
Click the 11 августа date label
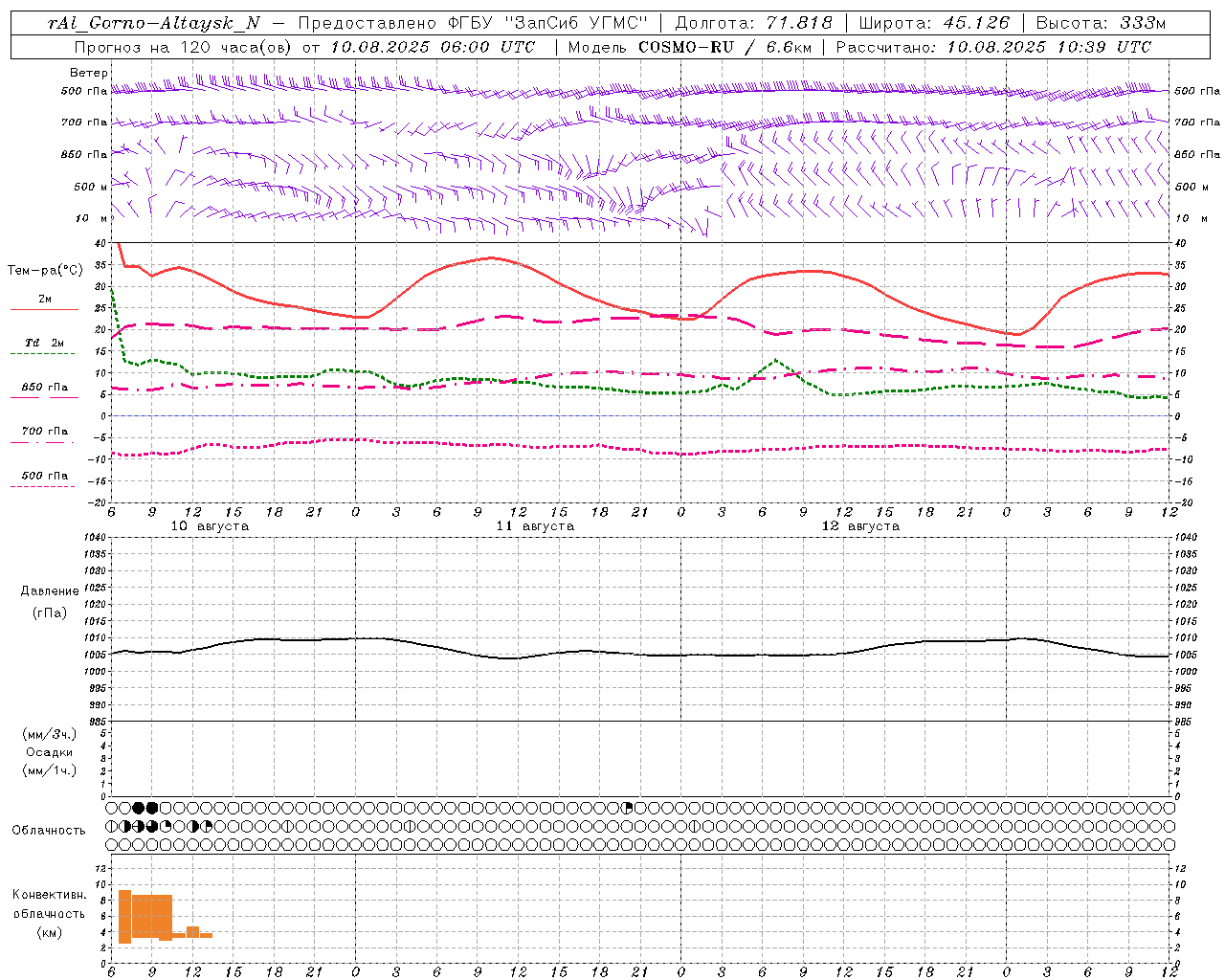[535, 526]
